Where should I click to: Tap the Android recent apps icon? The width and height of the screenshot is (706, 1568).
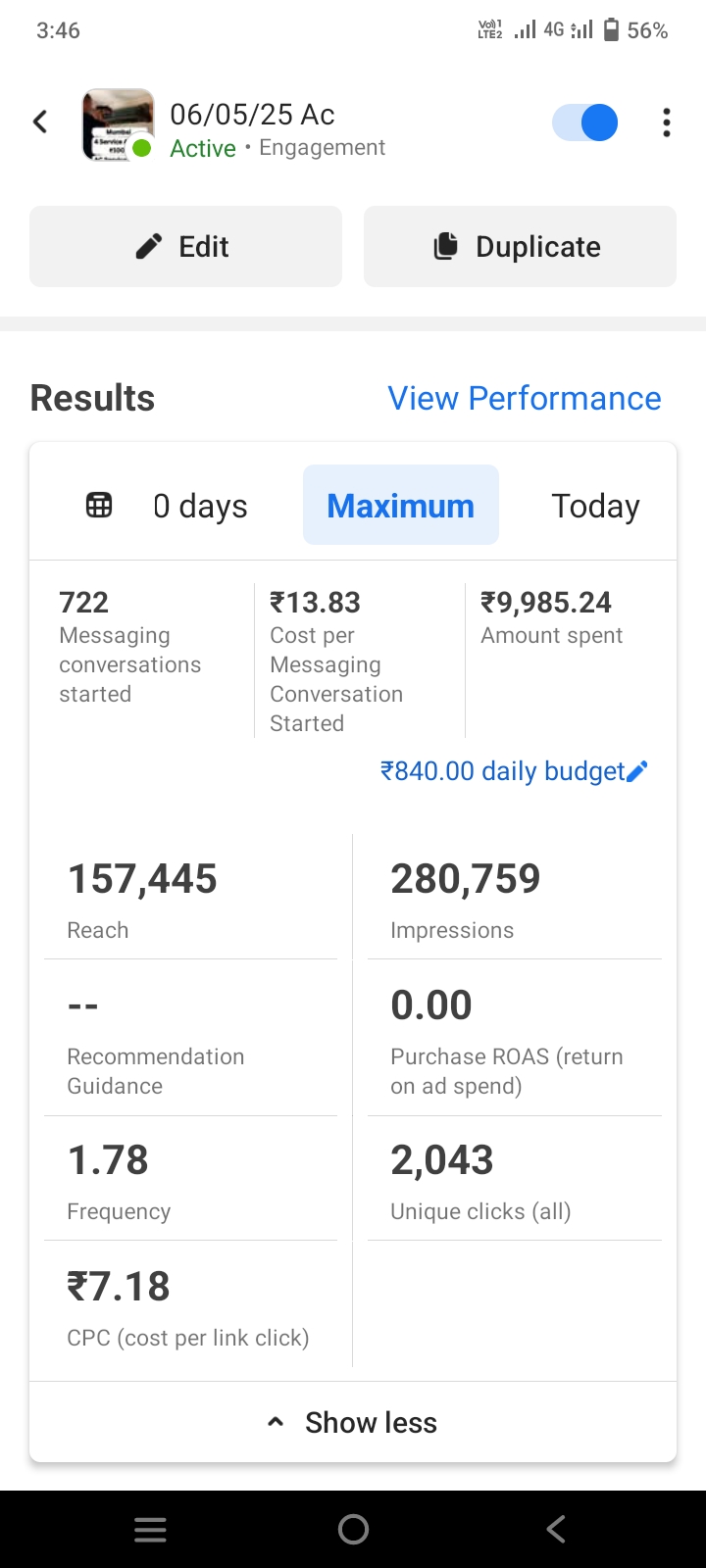point(150,1530)
